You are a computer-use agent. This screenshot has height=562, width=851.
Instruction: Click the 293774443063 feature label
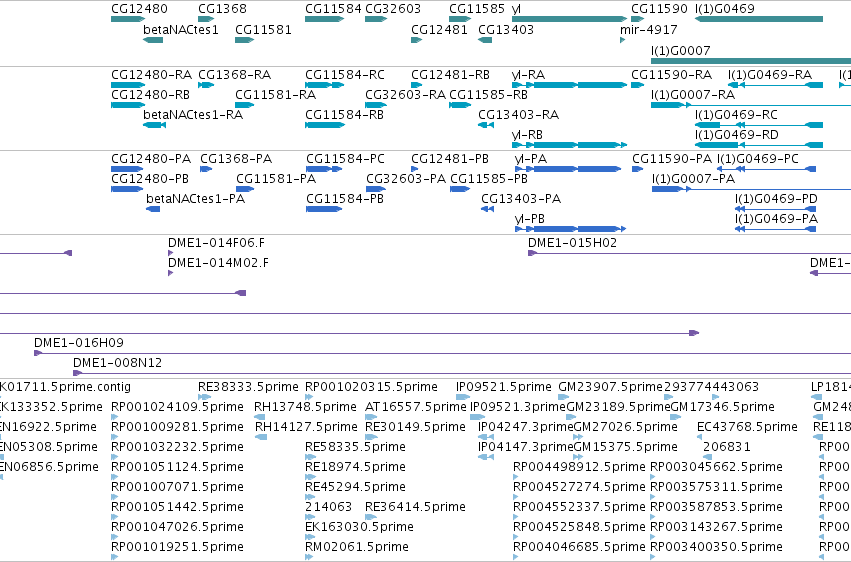click(x=711, y=387)
